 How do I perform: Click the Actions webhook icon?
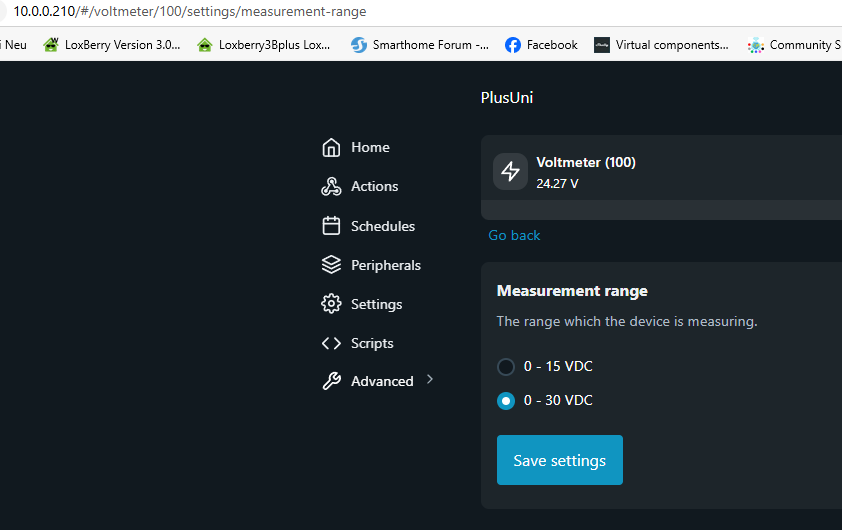(x=331, y=187)
